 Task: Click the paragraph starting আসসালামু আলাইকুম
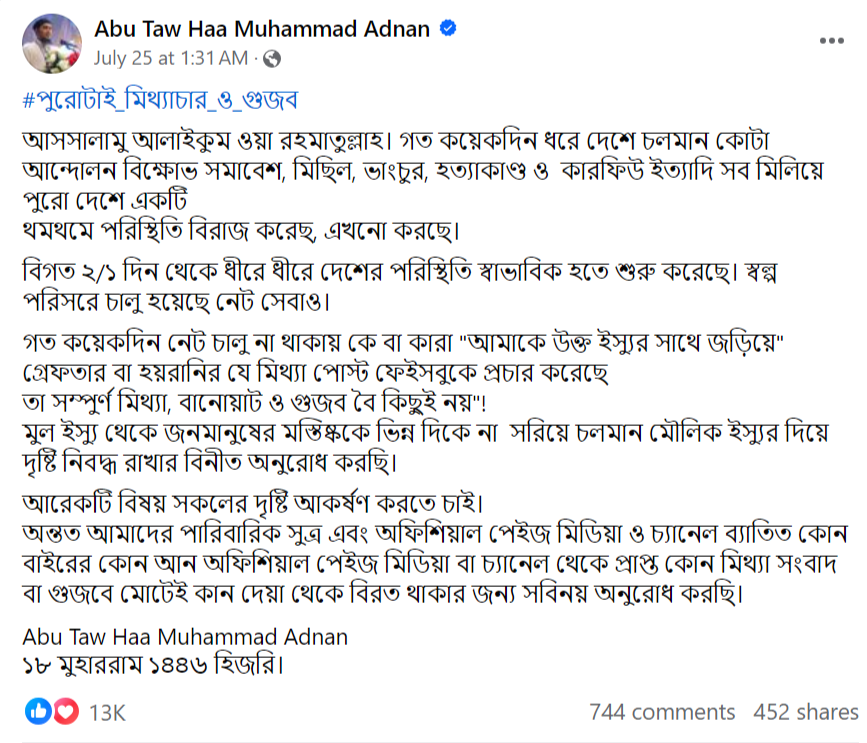click(423, 186)
